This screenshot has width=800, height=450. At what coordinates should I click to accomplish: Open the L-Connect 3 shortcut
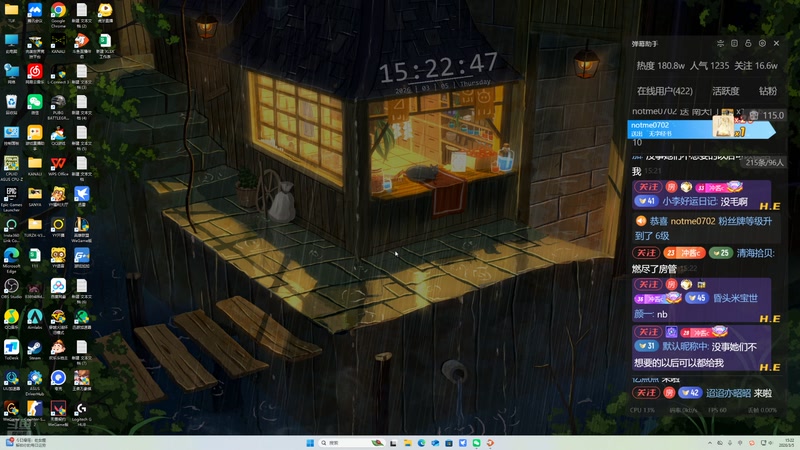click(58, 74)
